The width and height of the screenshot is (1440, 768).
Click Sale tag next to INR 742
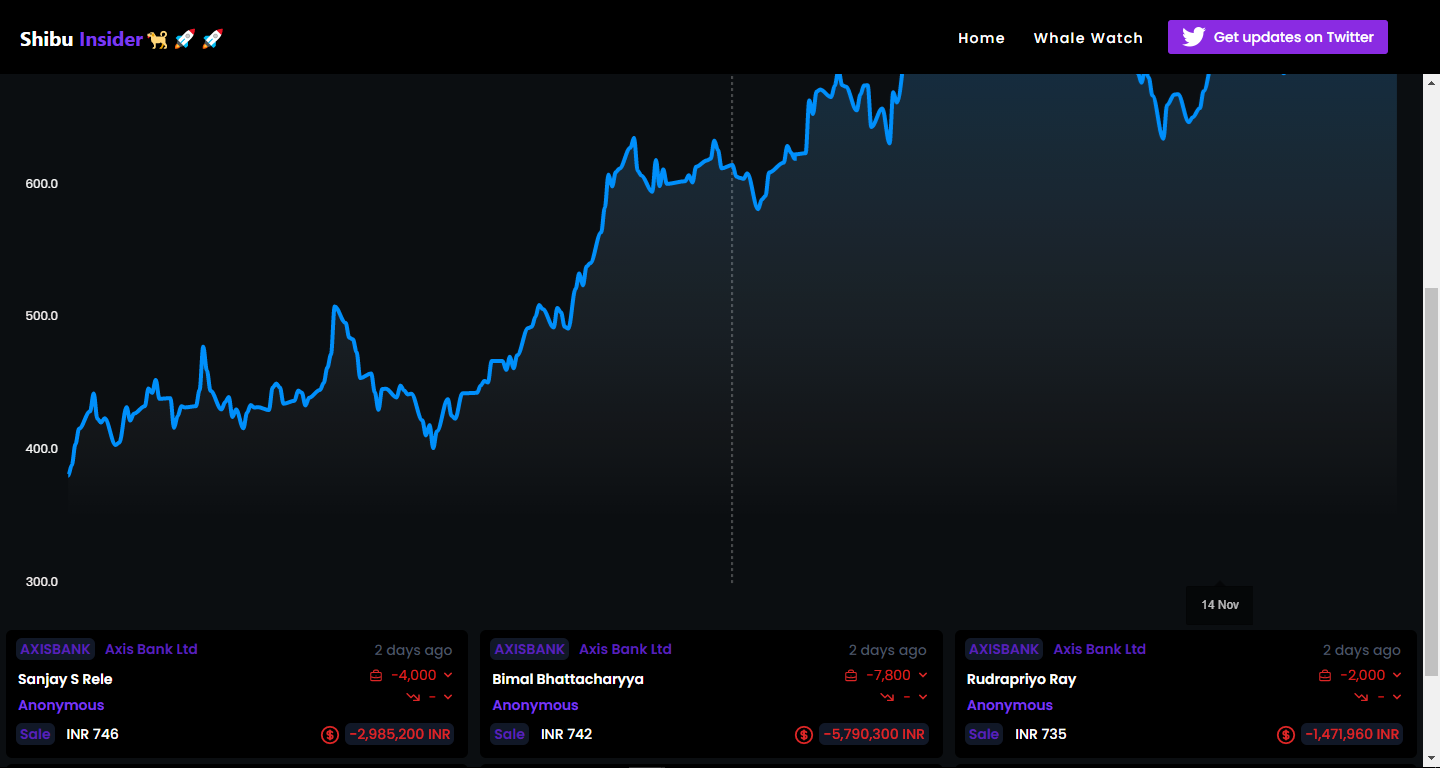click(509, 734)
